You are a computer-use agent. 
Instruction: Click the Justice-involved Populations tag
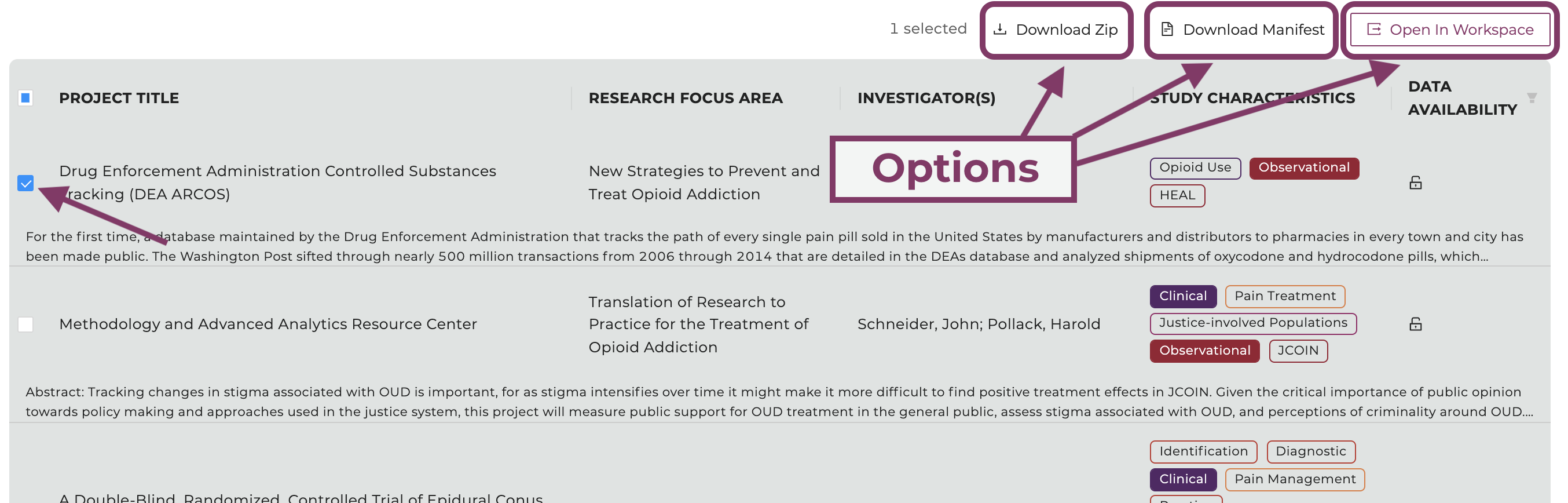[x=1252, y=323]
